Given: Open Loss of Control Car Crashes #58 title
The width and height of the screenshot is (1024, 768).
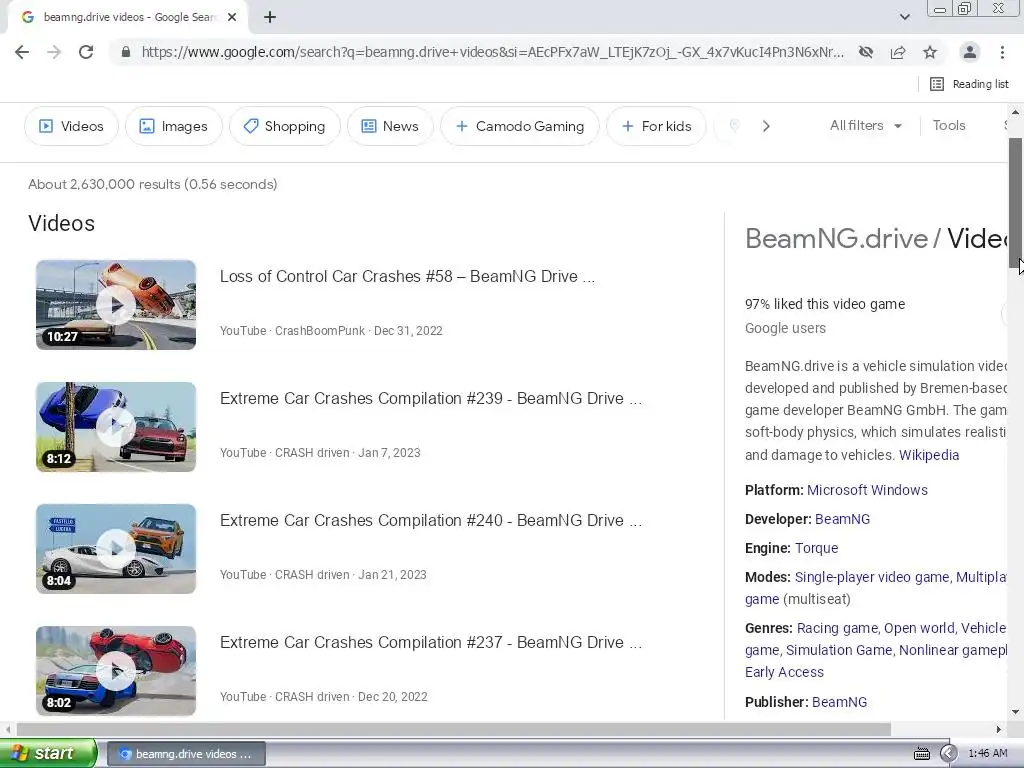Looking at the screenshot, I should pyautogui.click(x=407, y=276).
